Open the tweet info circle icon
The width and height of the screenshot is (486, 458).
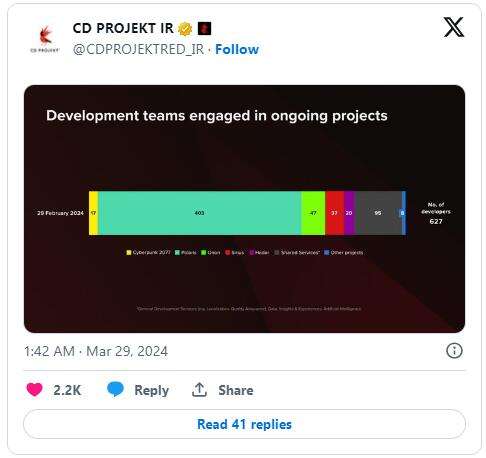pos(454,351)
